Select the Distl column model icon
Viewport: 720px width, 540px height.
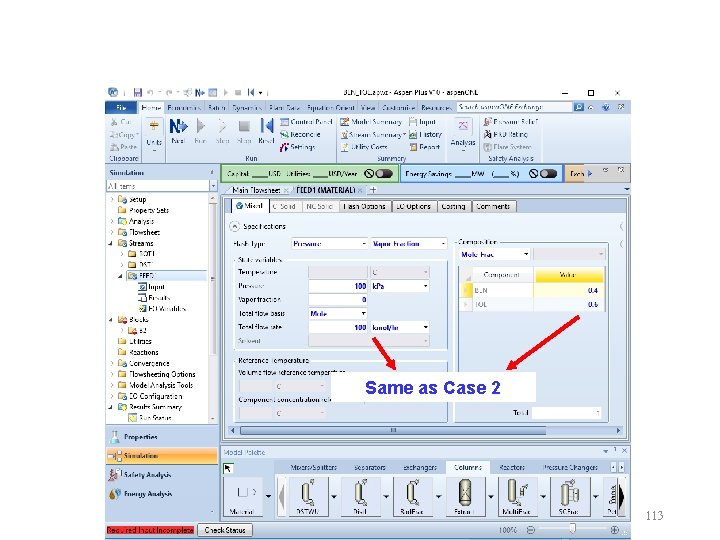pyautogui.click(x=360, y=497)
